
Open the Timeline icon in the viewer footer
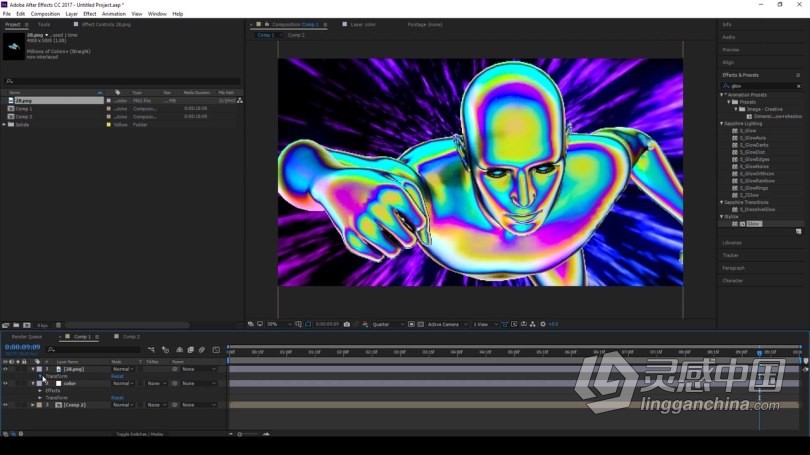pyautogui.click(x=524, y=324)
